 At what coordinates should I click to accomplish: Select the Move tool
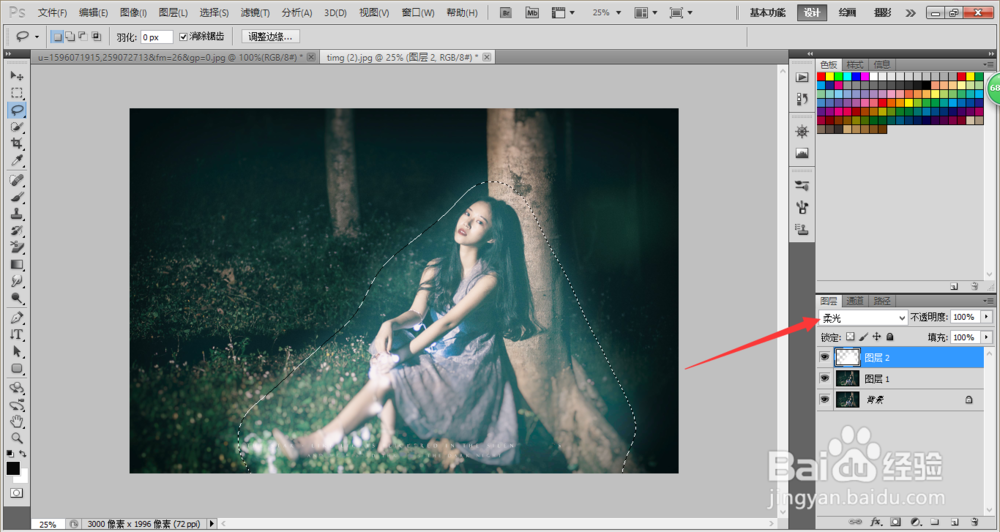coord(17,76)
